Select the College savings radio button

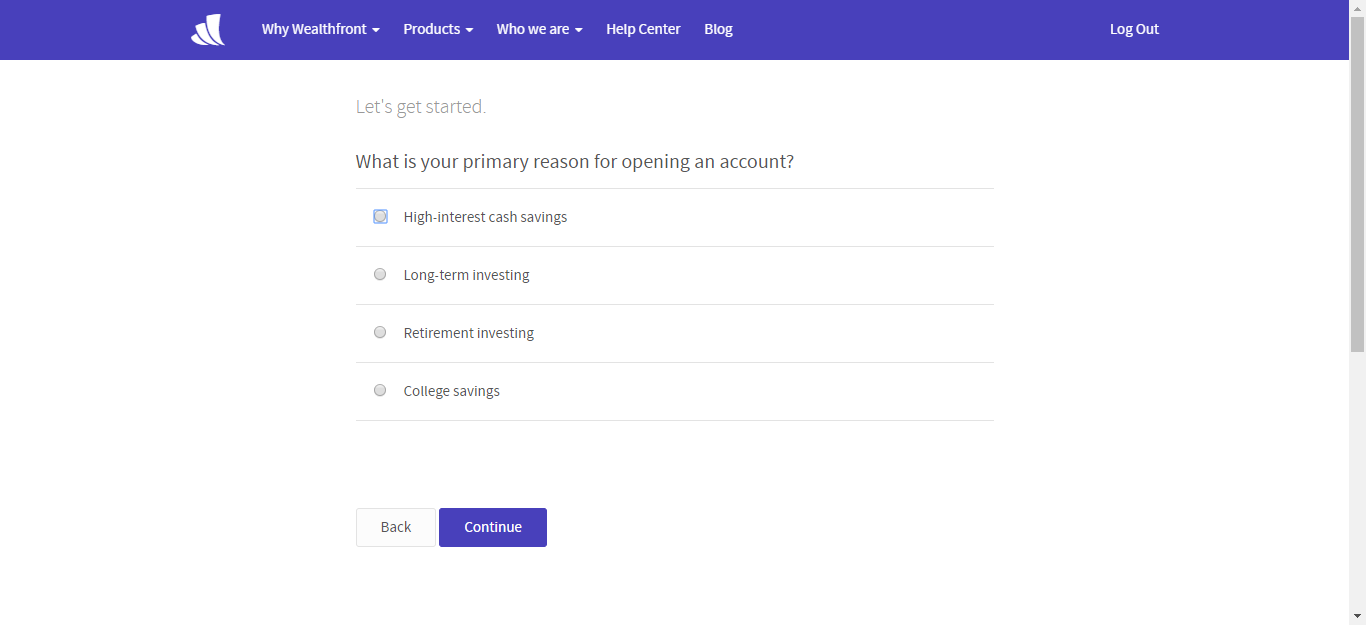[x=380, y=391]
